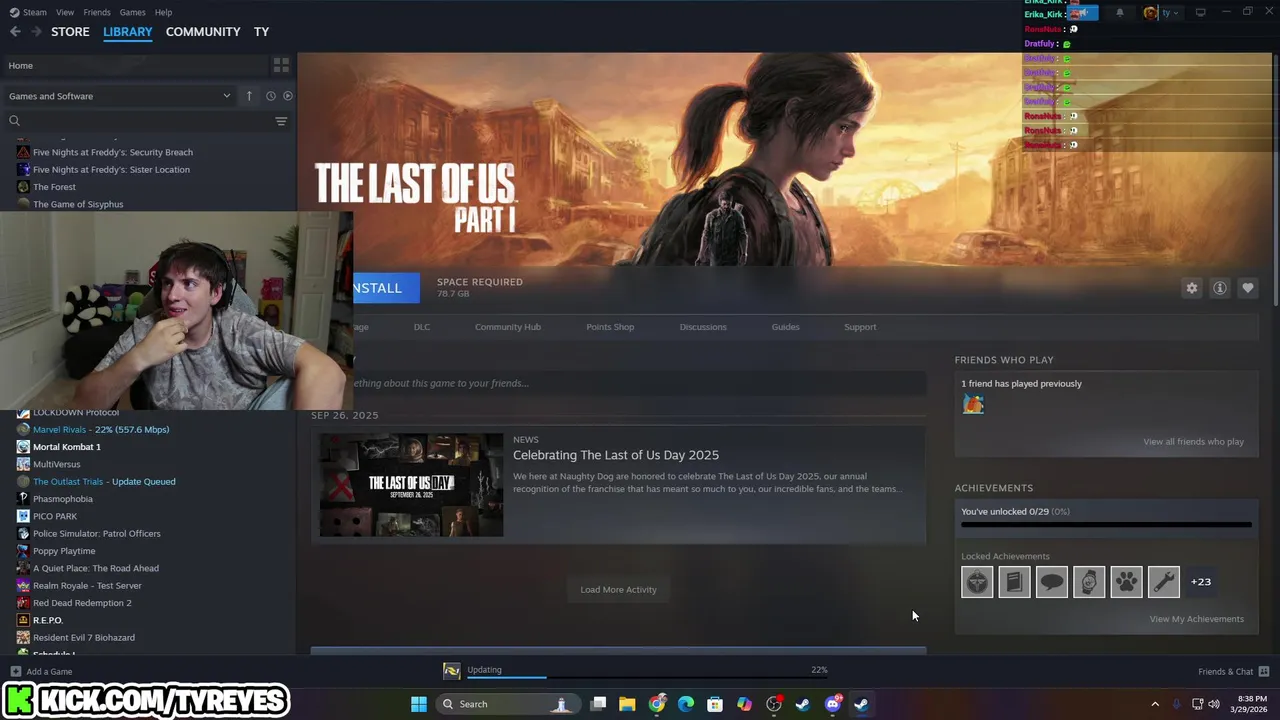
Task: Open friend avatar under Friends Who Play
Action: click(973, 404)
